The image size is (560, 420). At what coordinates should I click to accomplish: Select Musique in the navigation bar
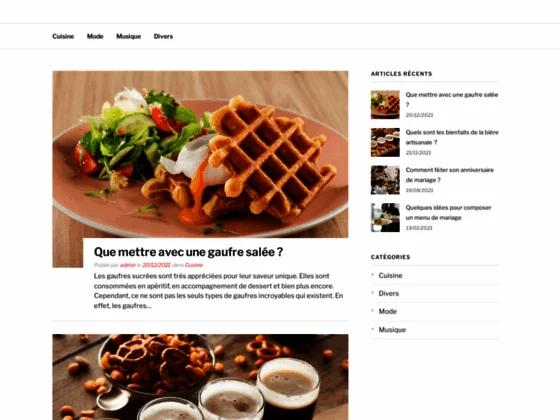(129, 36)
